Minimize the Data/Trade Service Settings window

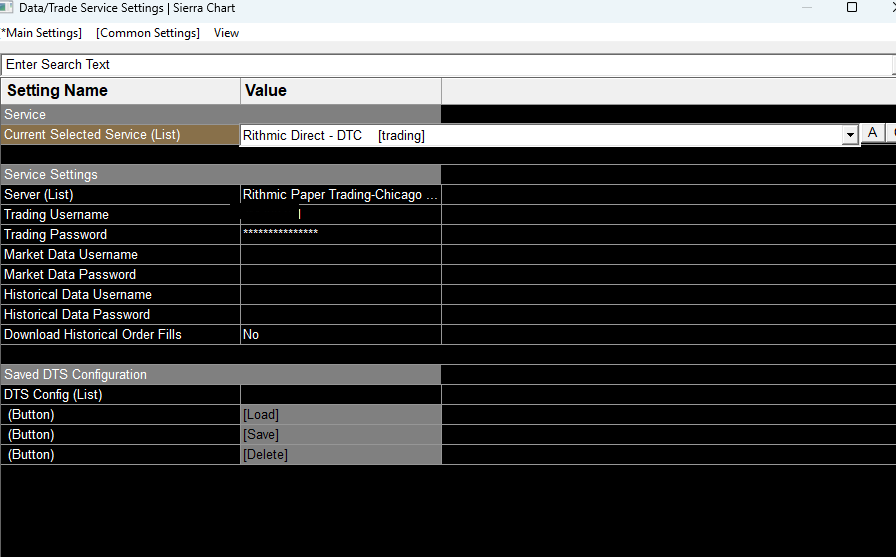coord(807,7)
